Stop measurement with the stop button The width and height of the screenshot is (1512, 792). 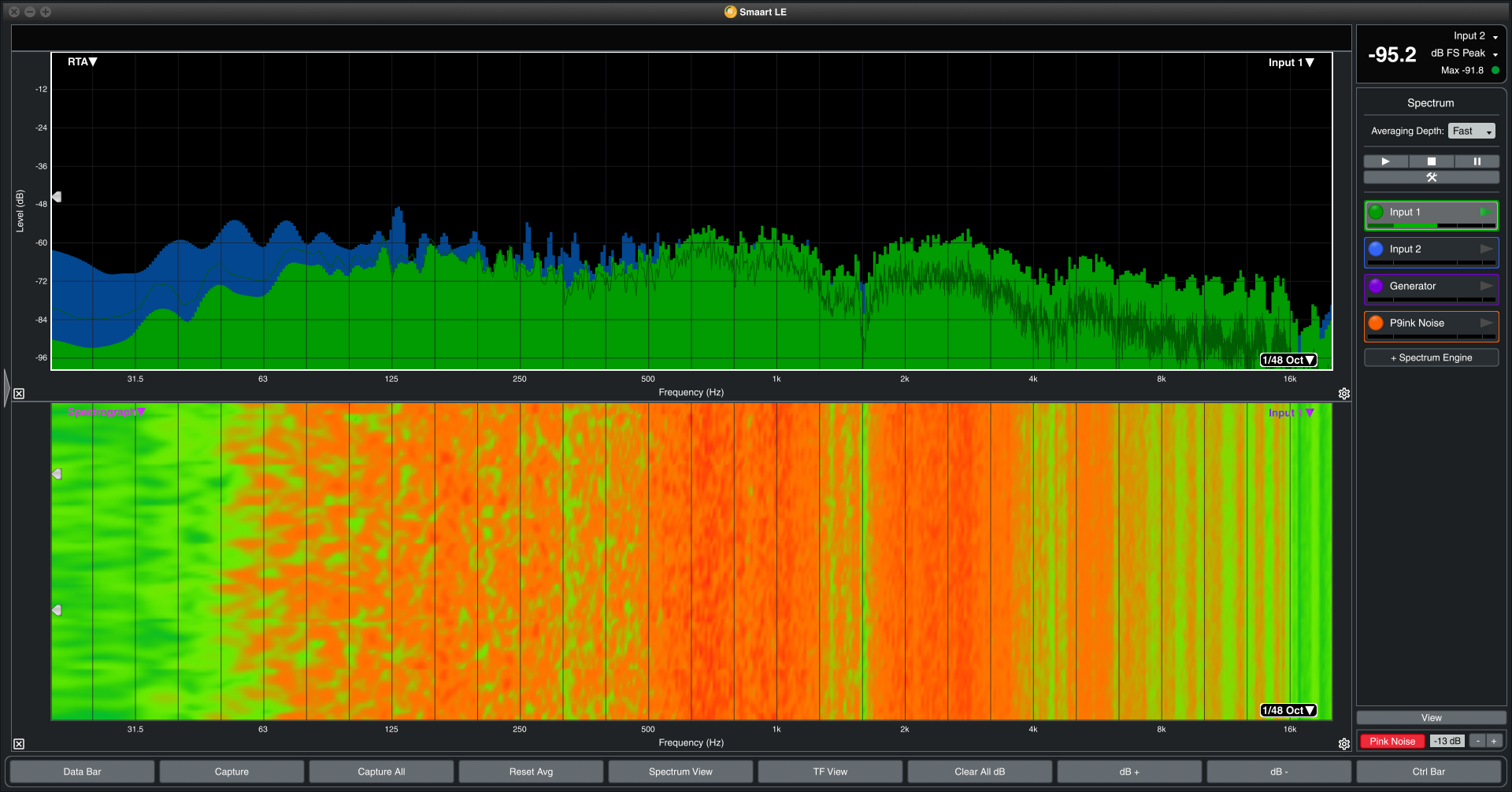[x=1432, y=161]
